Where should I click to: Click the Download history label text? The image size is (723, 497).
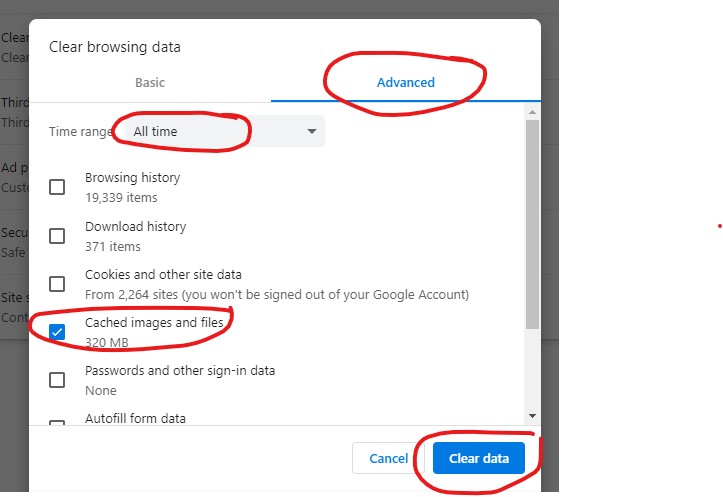[135, 227]
